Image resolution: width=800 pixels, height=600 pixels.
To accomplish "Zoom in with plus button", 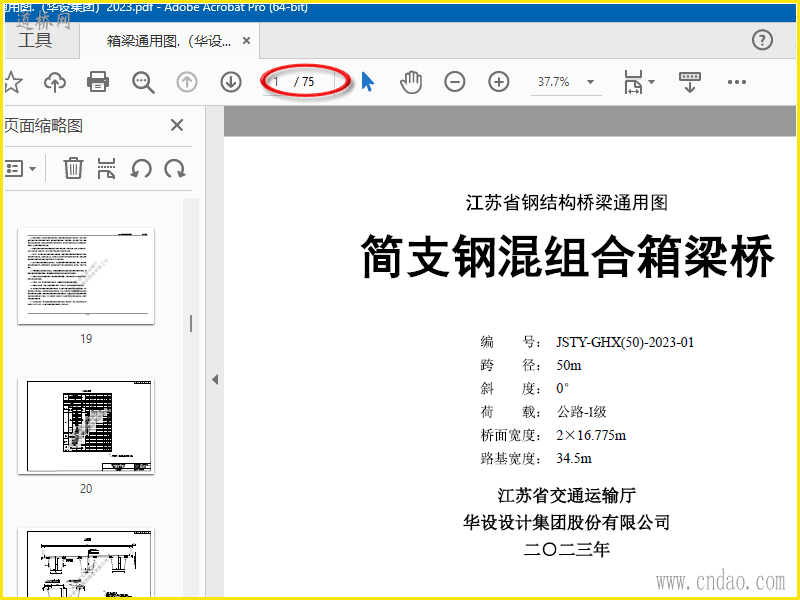I will 498,82.
